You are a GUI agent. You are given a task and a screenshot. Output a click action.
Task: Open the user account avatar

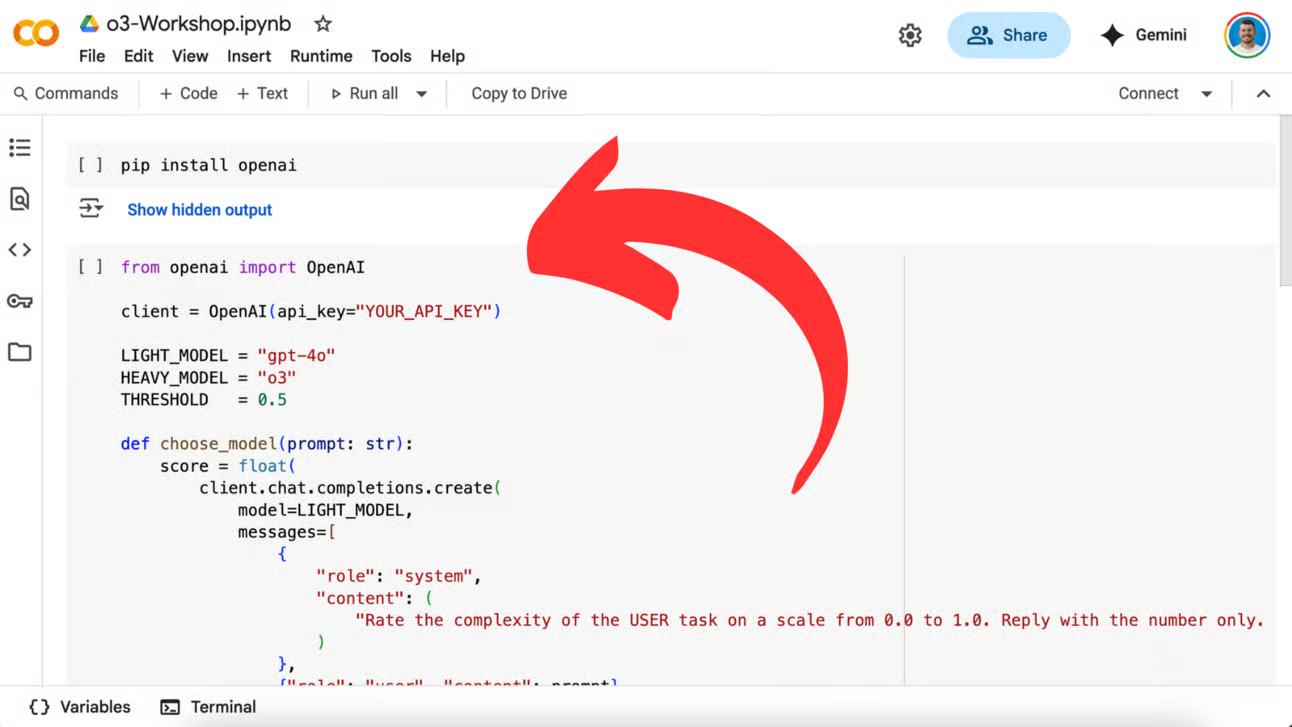pyautogui.click(x=1247, y=35)
